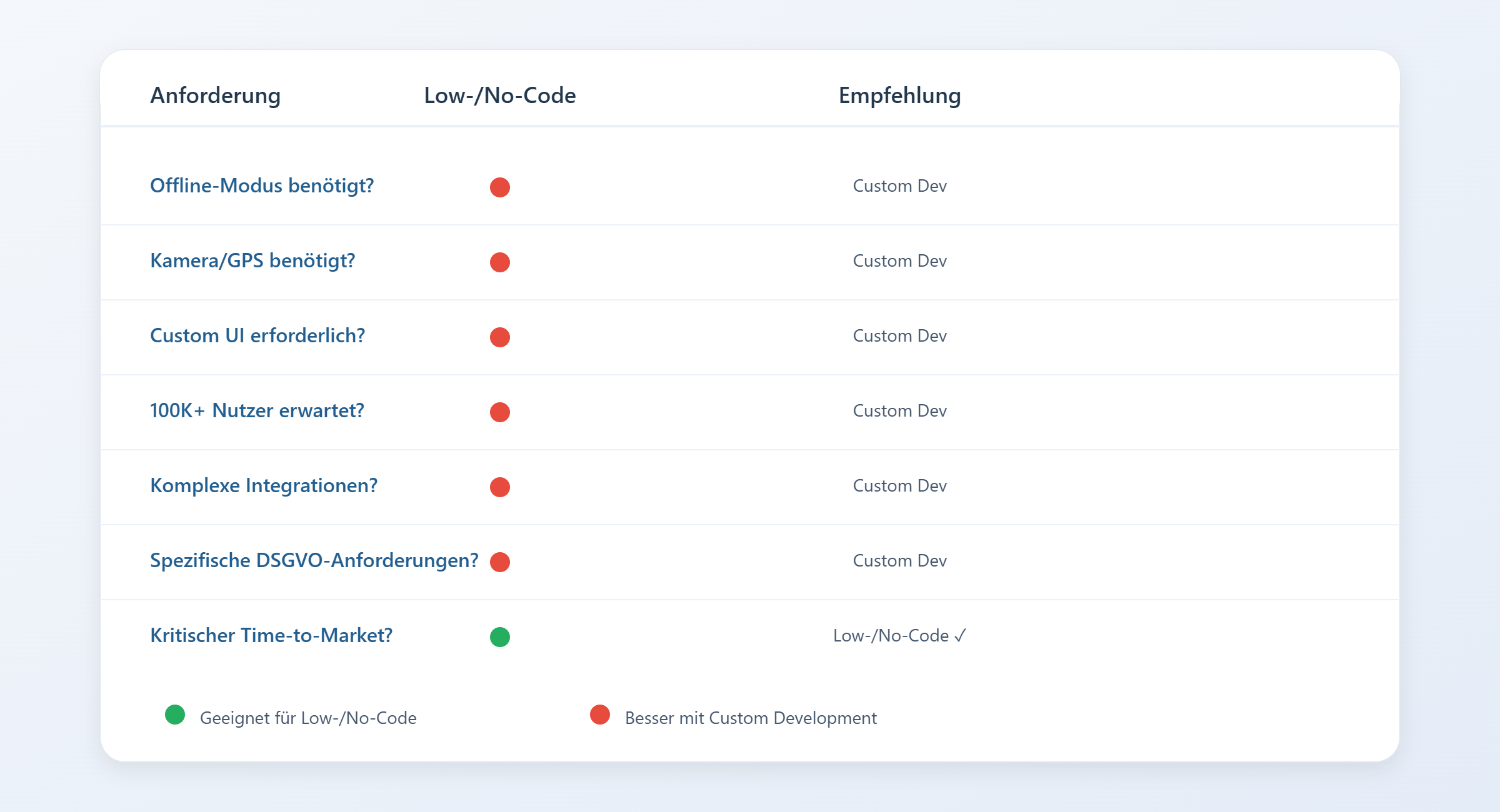Viewport: 1500px width, 812px height.
Task: Click the Low-/No-Code column header
Action: pos(499,95)
